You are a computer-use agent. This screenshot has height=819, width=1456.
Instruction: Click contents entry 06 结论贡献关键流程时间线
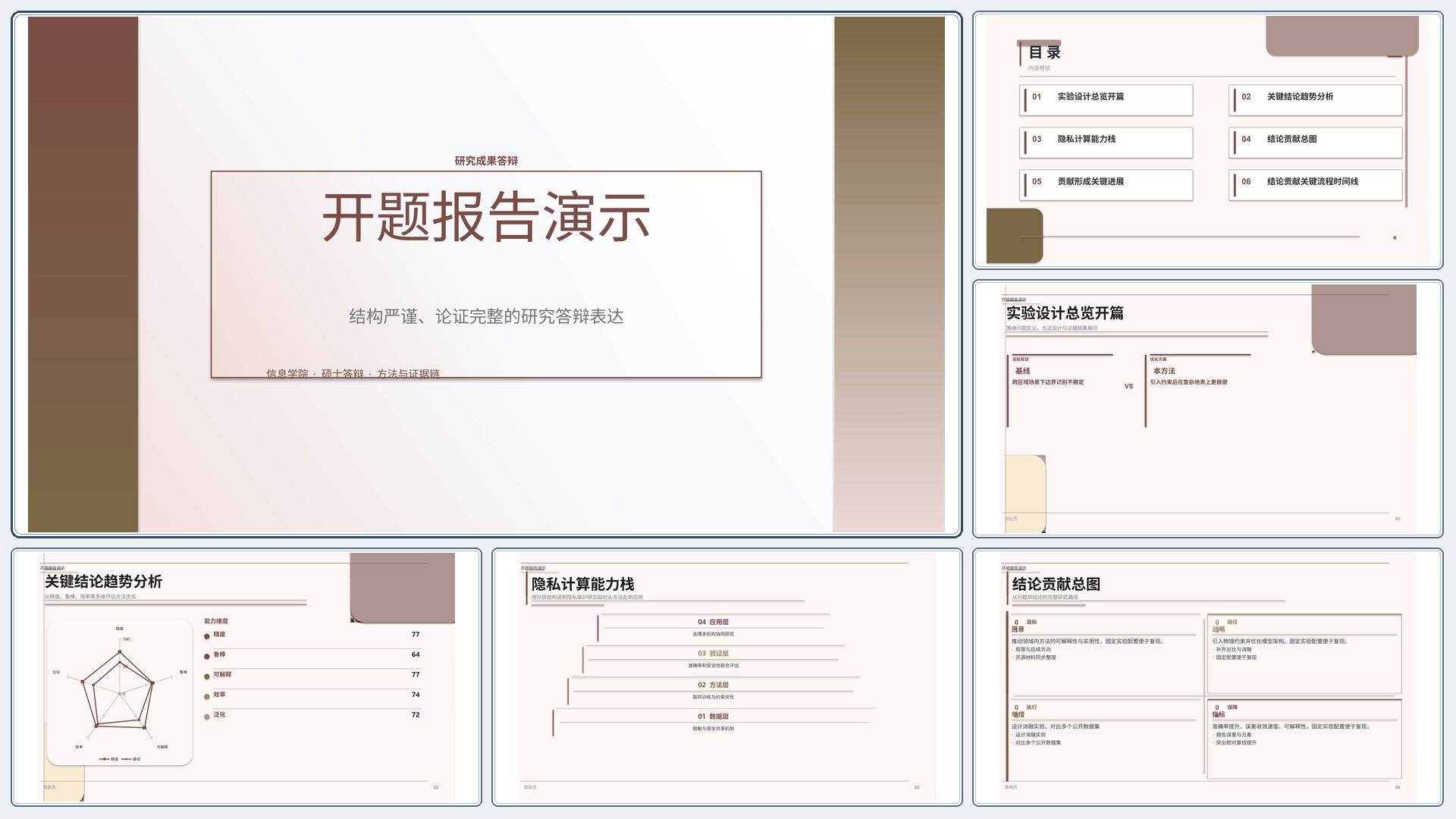(x=1316, y=184)
